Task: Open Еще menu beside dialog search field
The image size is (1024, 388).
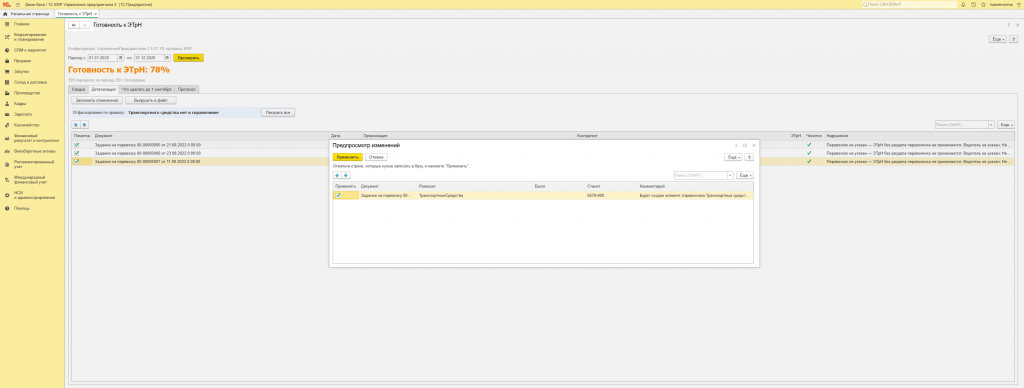Action: pyautogui.click(x=744, y=175)
